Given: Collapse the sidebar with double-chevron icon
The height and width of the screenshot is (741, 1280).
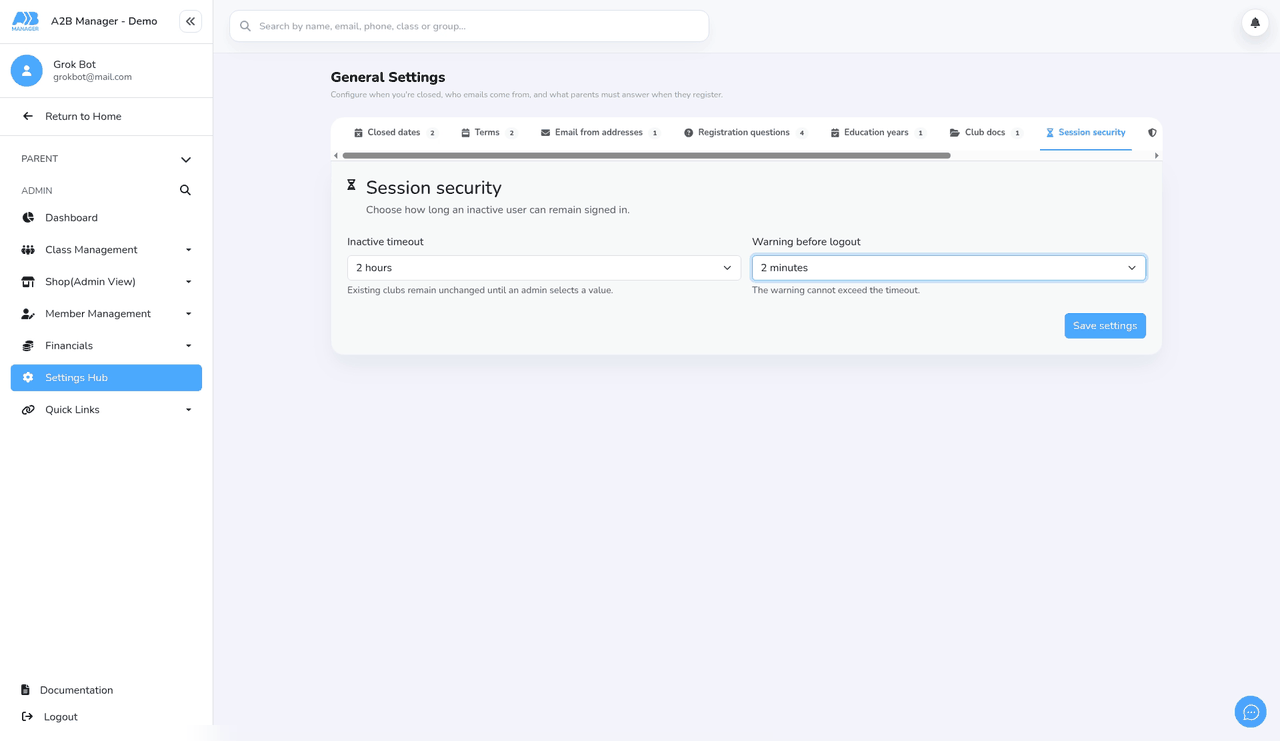Looking at the screenshot, I should 190,21.
